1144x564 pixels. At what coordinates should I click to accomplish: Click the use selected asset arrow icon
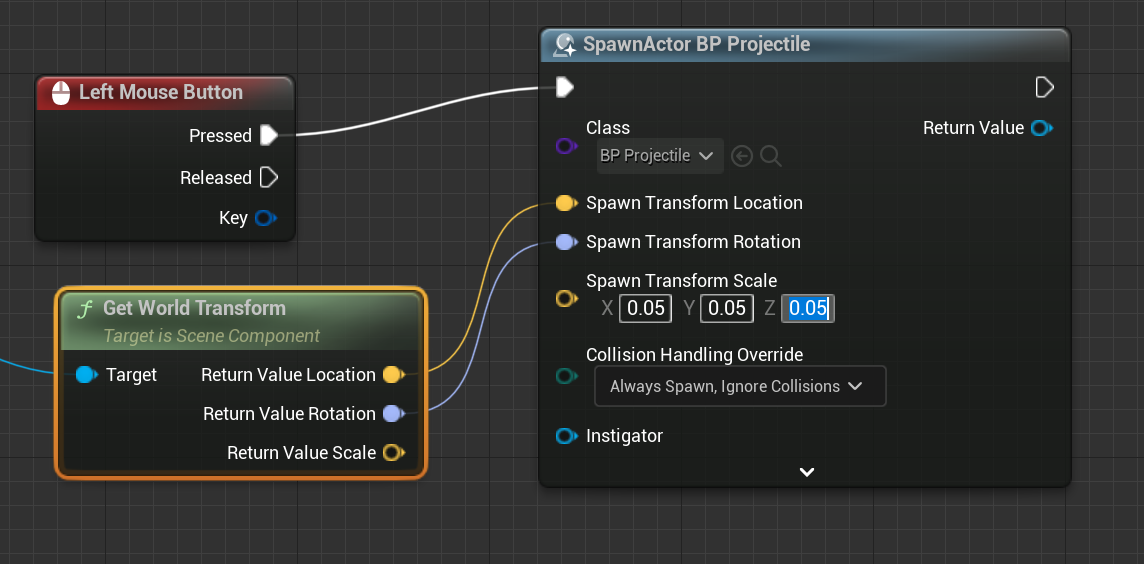tap(741, 156)
